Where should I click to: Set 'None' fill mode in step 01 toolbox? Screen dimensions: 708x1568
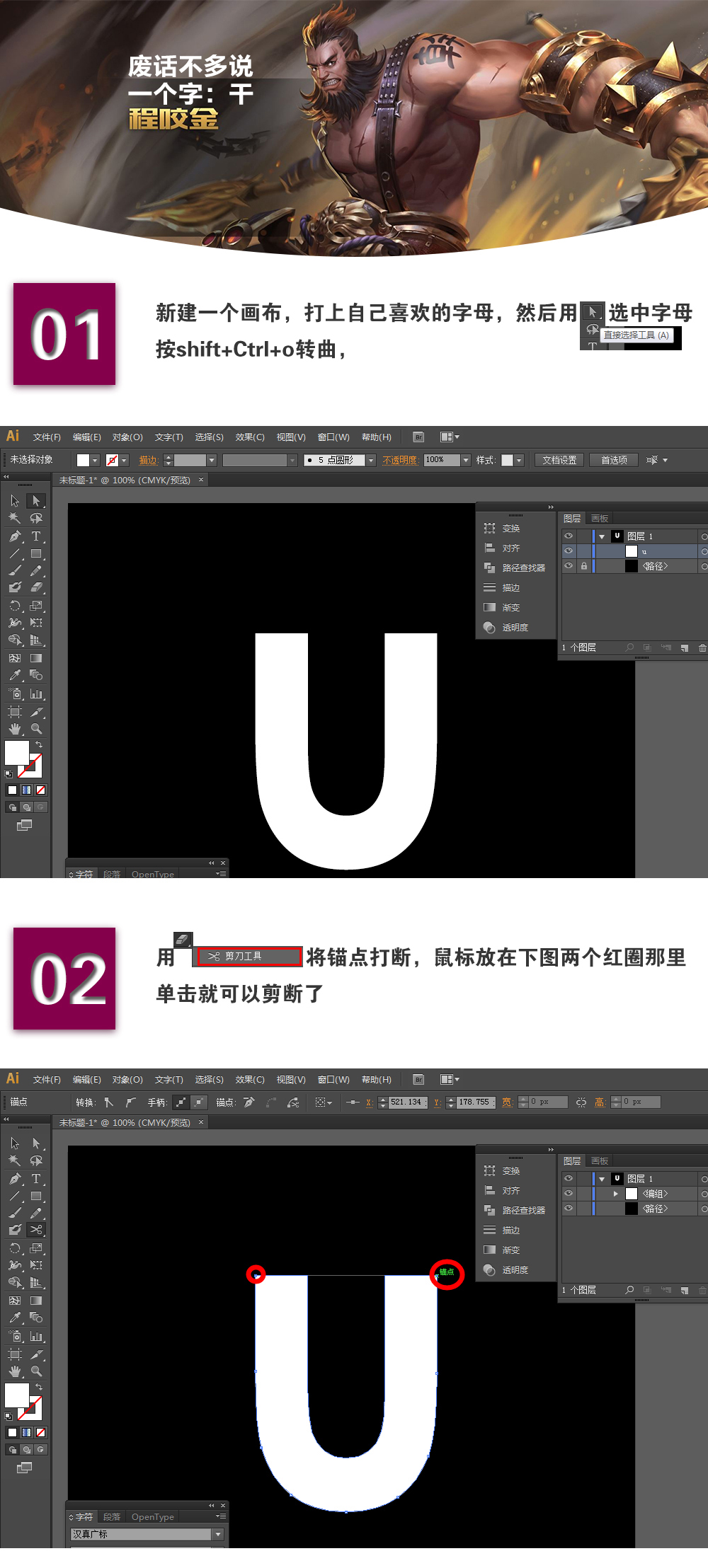pyautogui.click(x=41, y=790)
